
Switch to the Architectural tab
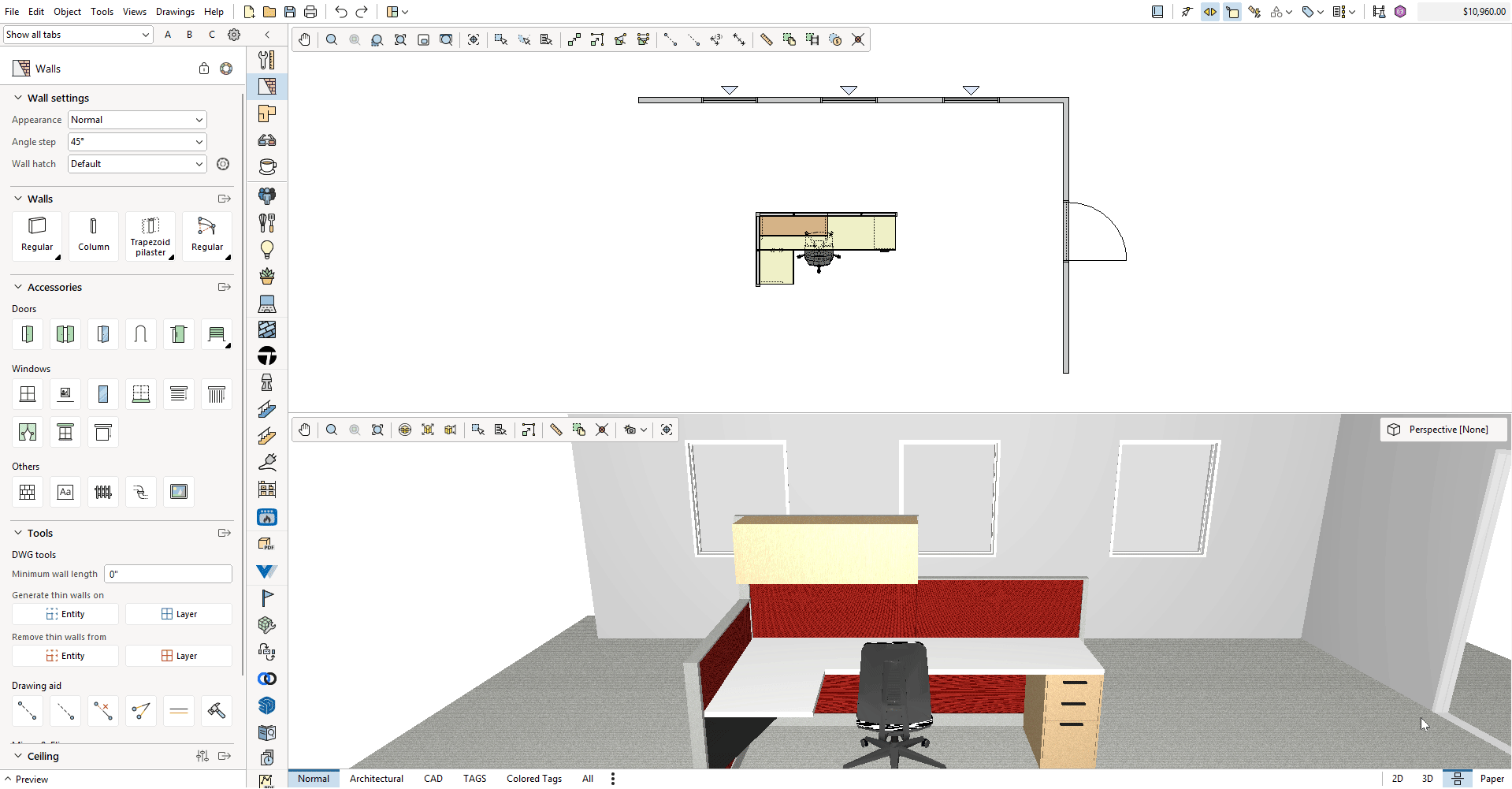(377, 779)
